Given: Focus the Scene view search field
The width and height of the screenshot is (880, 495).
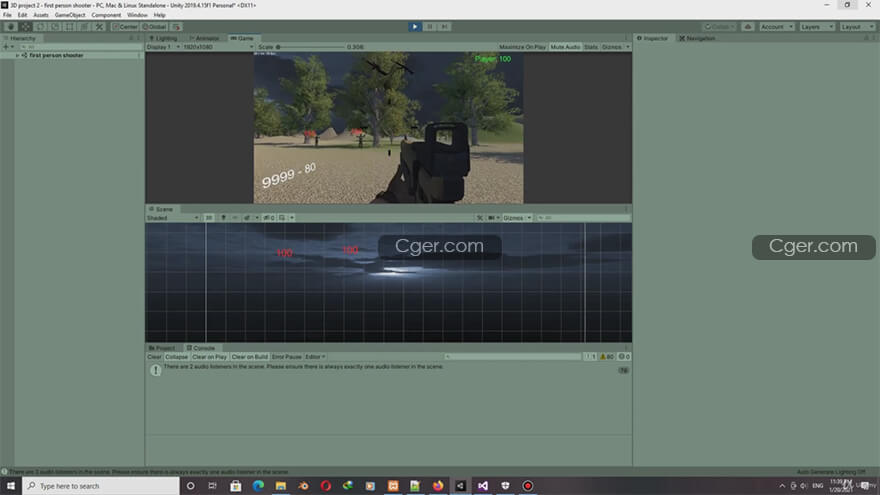Looking at the screenshot, I should (x=583, y=218).
